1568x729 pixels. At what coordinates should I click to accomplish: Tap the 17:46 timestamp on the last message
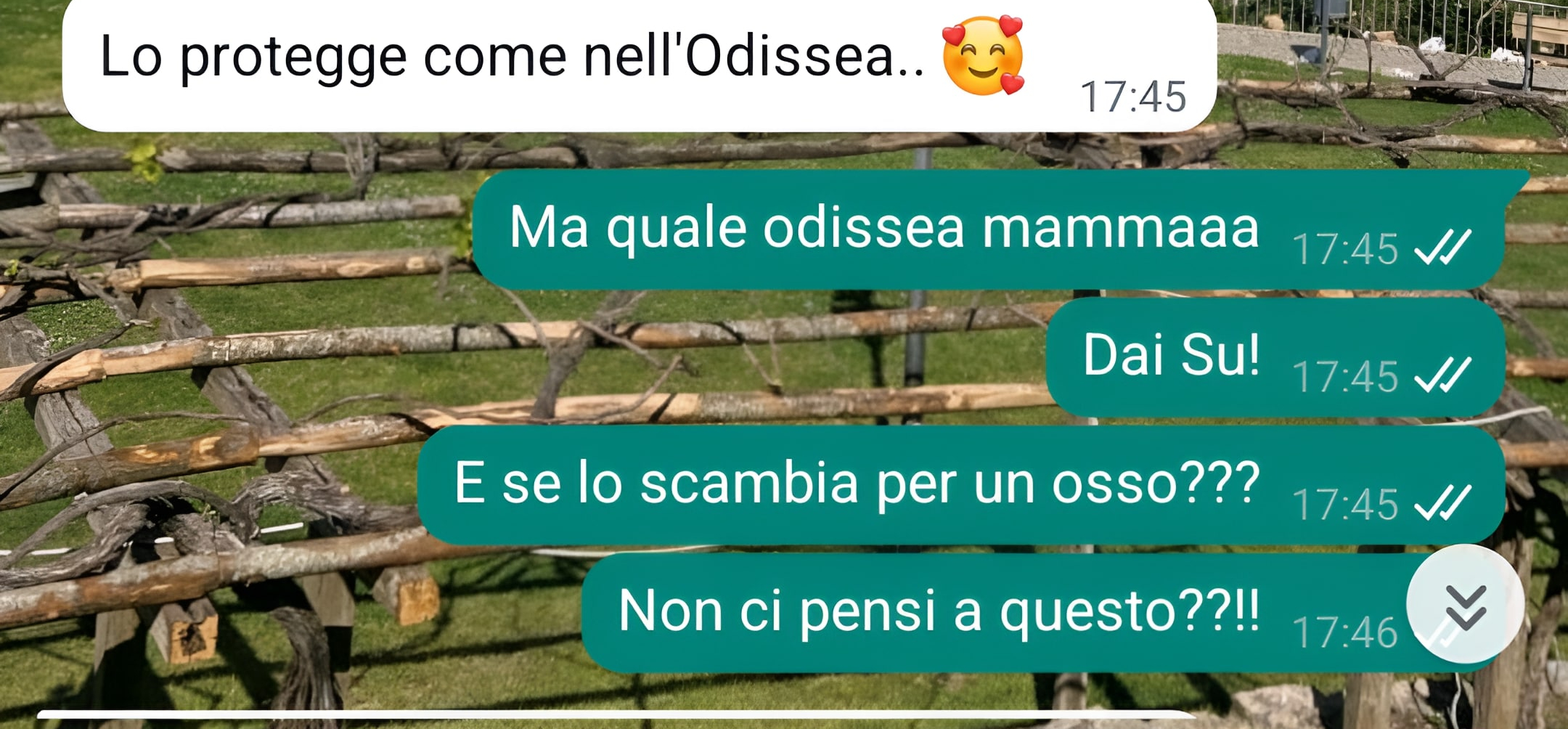pyautogui.click(x=1345, y=632)
